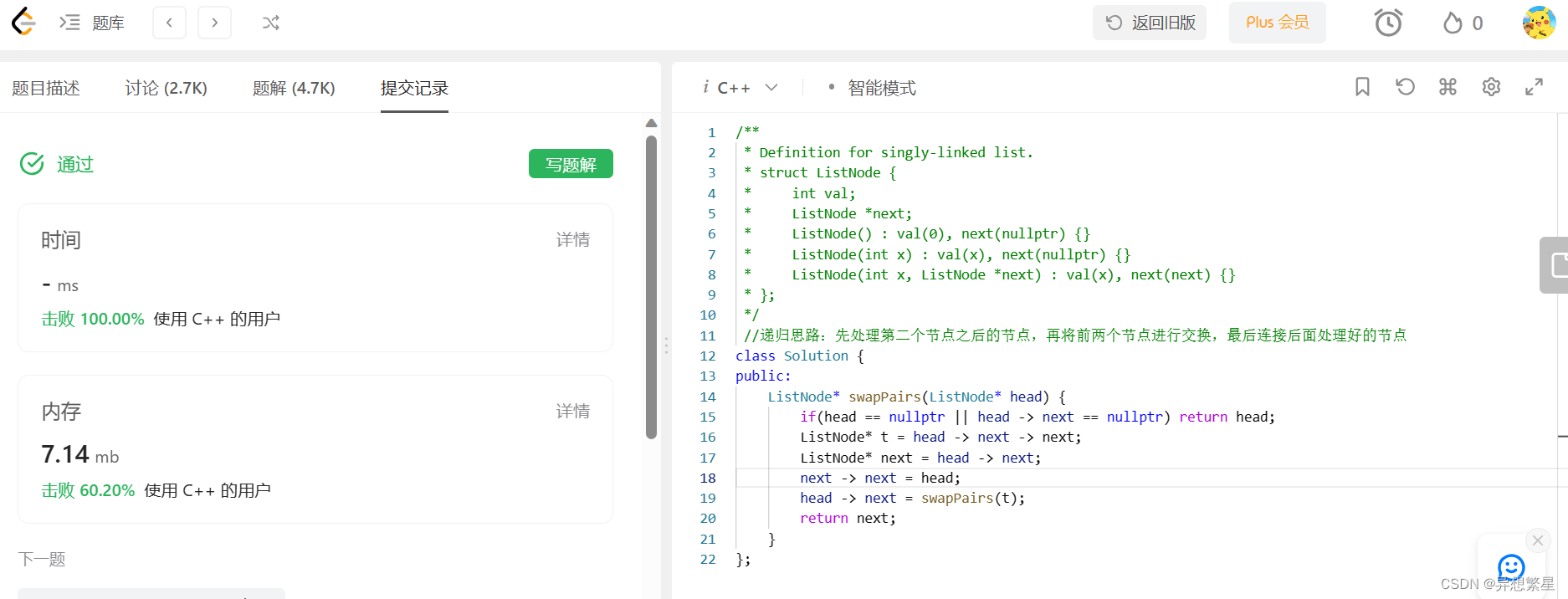Open the side note tab on right edge

click(x=1555, y=265)
